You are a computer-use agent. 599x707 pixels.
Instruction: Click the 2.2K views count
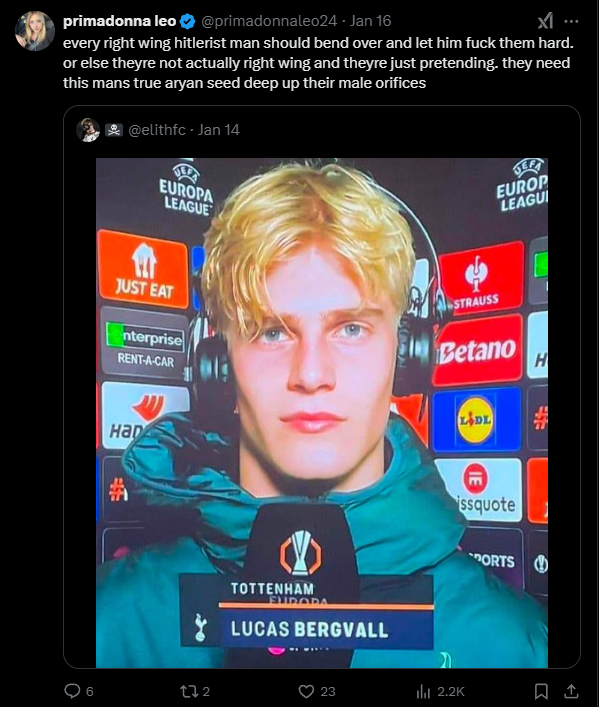coord(451,691)
